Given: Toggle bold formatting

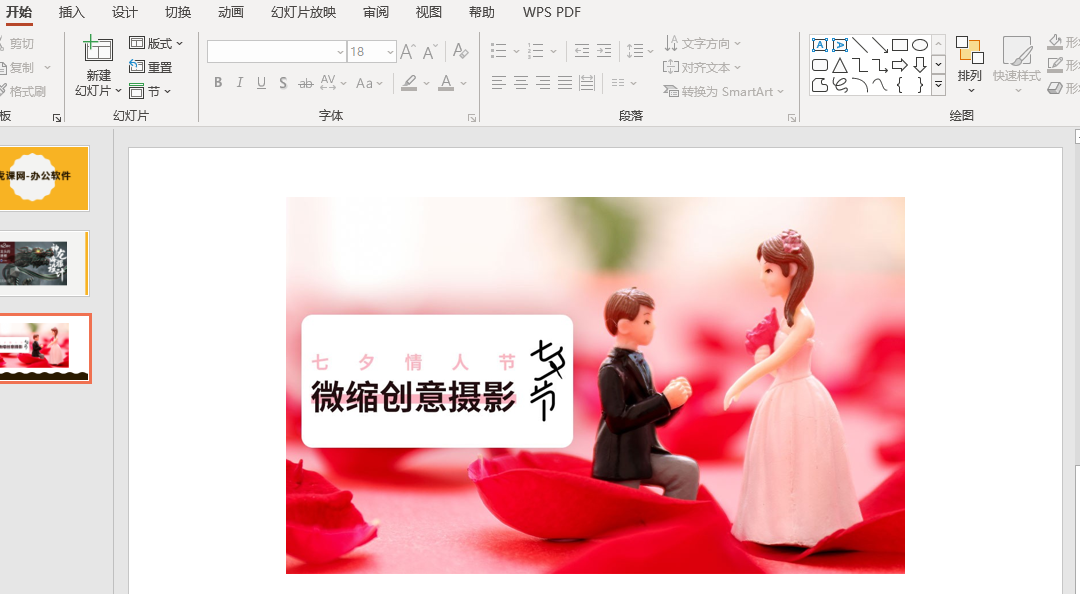Looking at the screenshot, I should pos(217,83).
